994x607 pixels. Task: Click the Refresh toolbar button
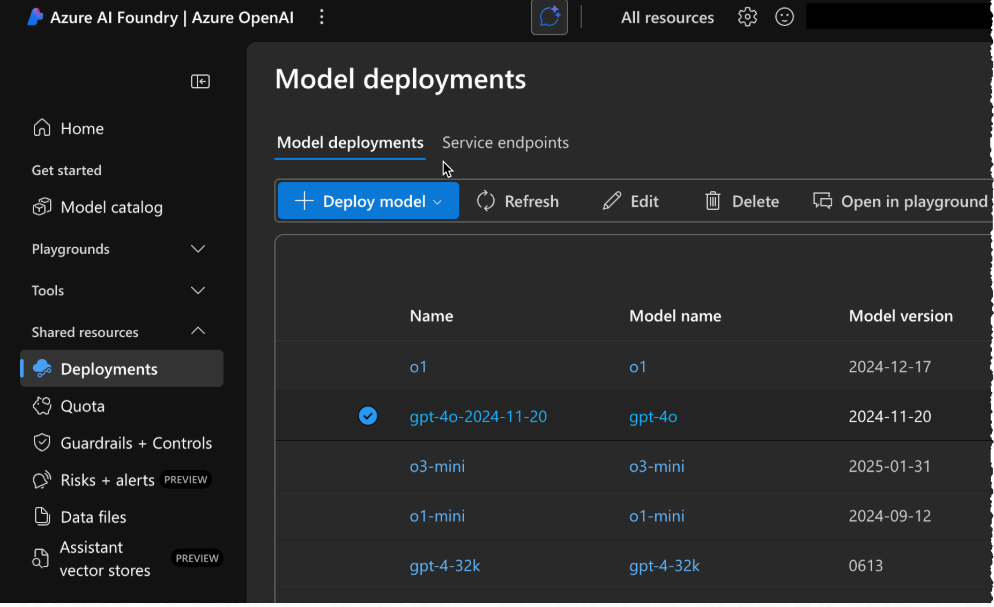pyautogui.click(x=517, y=201)
